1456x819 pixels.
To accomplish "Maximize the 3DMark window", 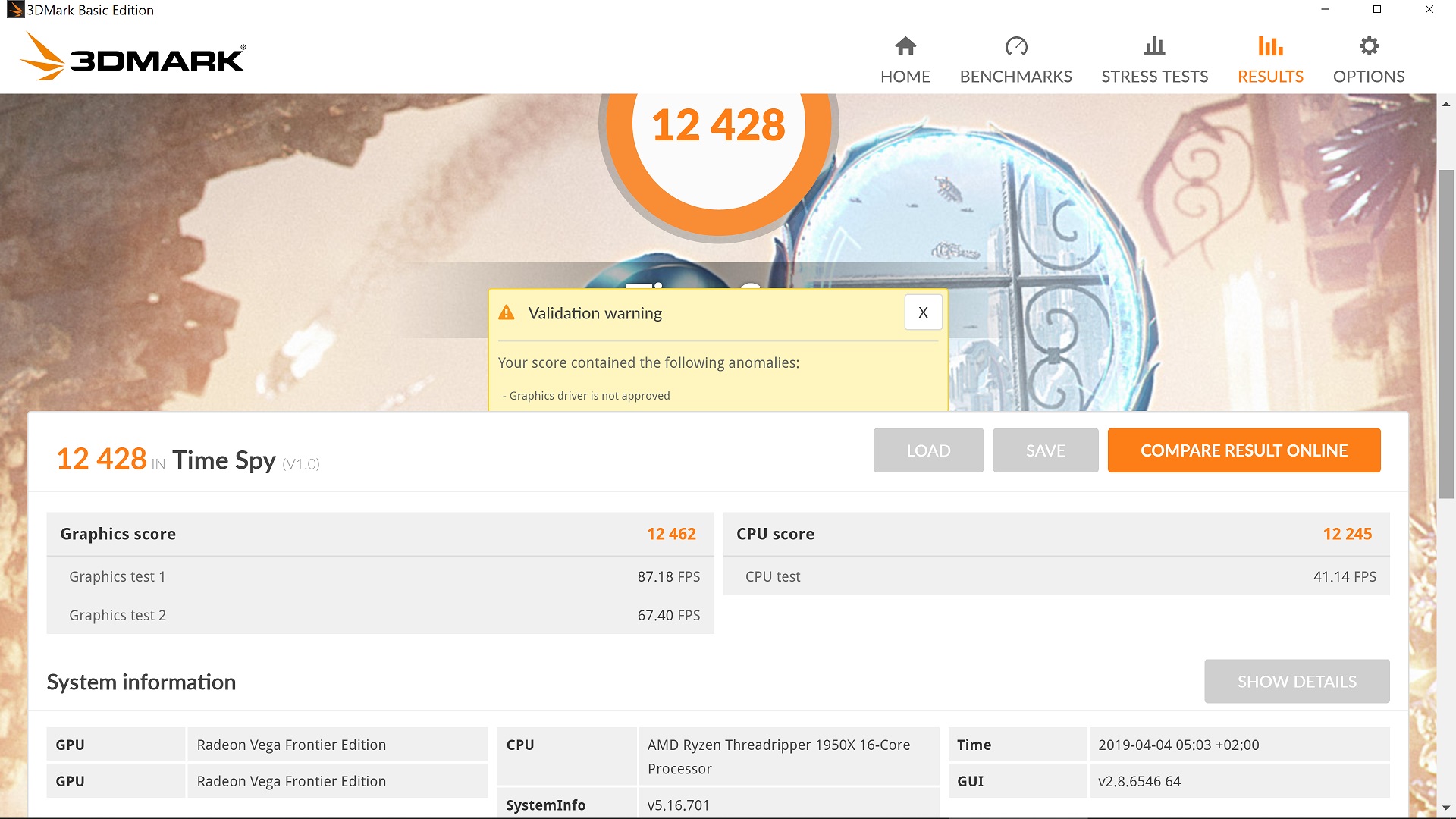I will click(x=1377, y=10).
